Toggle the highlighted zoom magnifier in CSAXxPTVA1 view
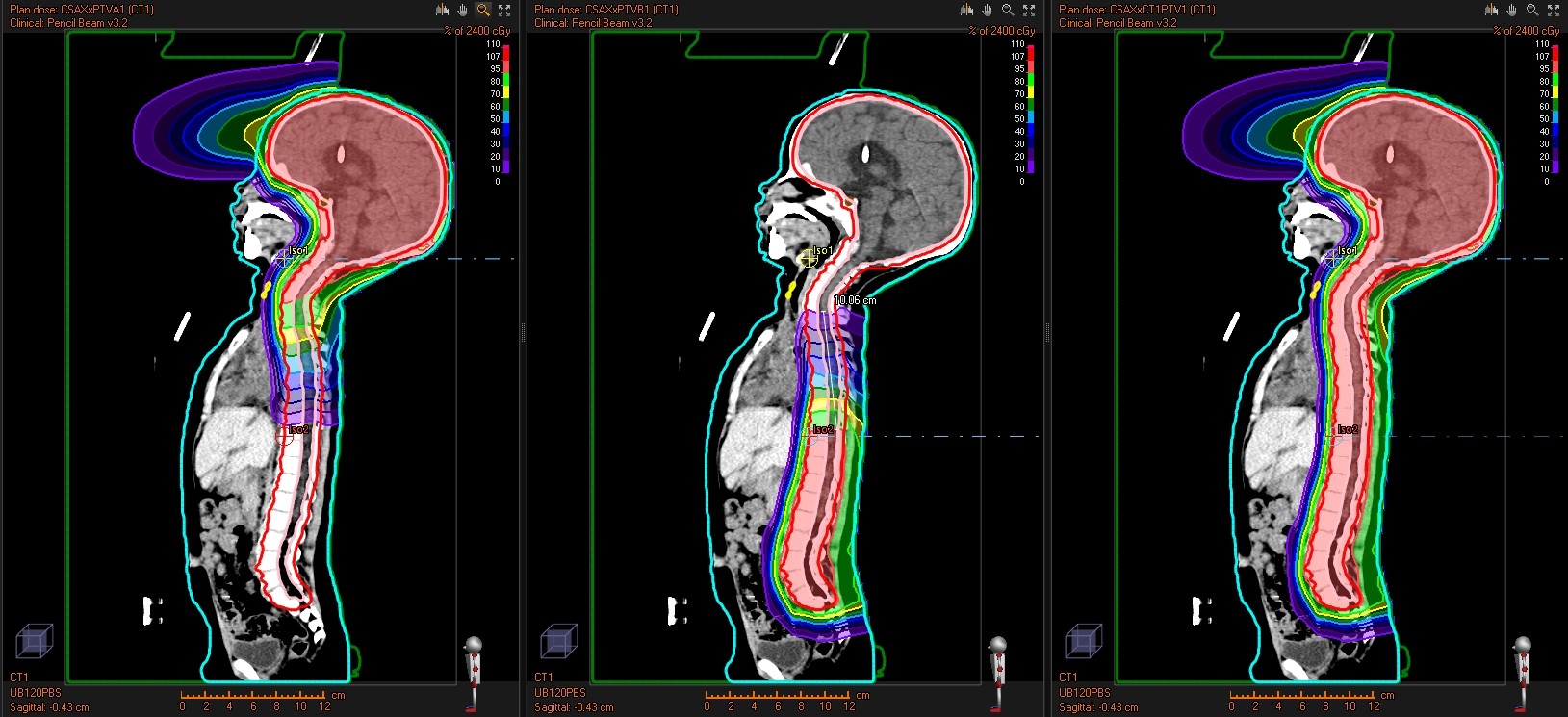Image resolution: width=1568 pixels, height=717 pixels. pos(483,10)
